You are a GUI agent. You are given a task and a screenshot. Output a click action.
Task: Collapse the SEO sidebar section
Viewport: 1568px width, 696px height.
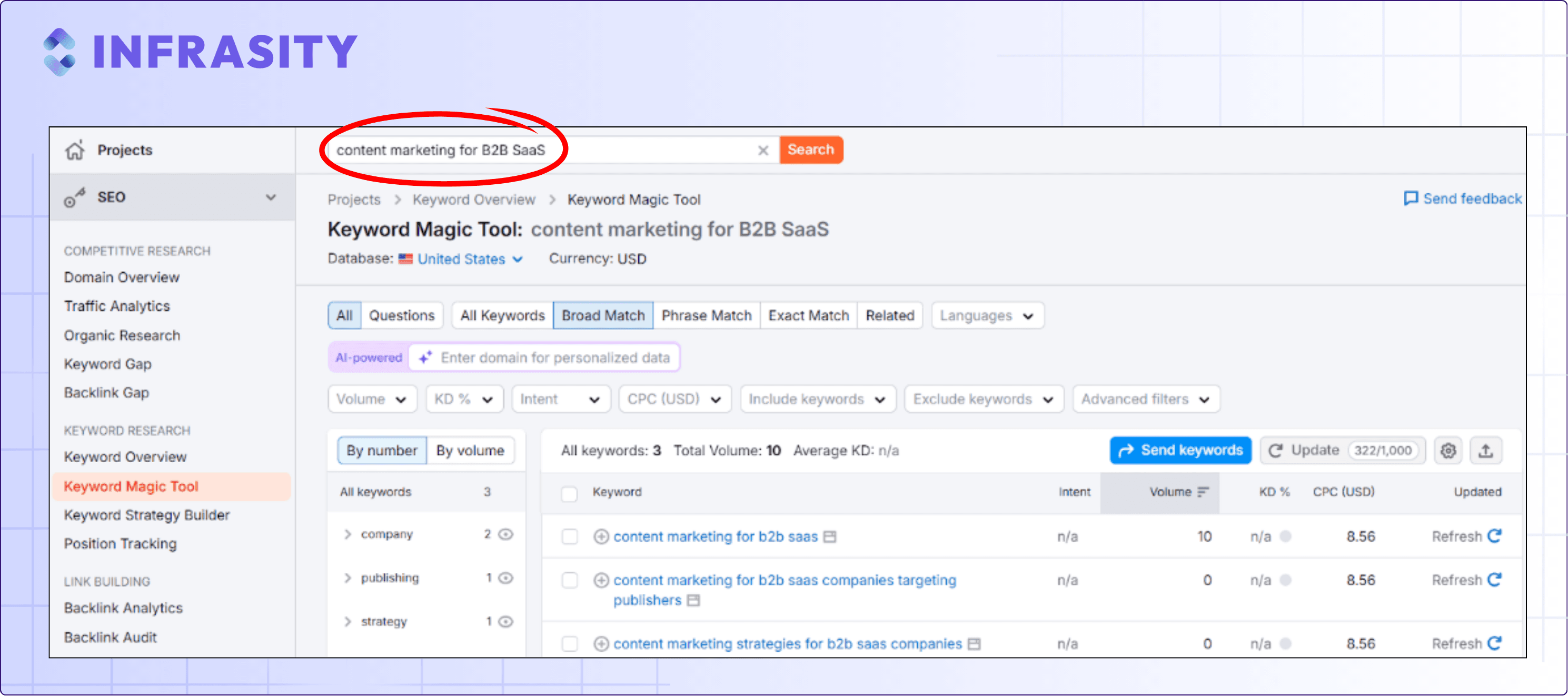pos(271,197)
